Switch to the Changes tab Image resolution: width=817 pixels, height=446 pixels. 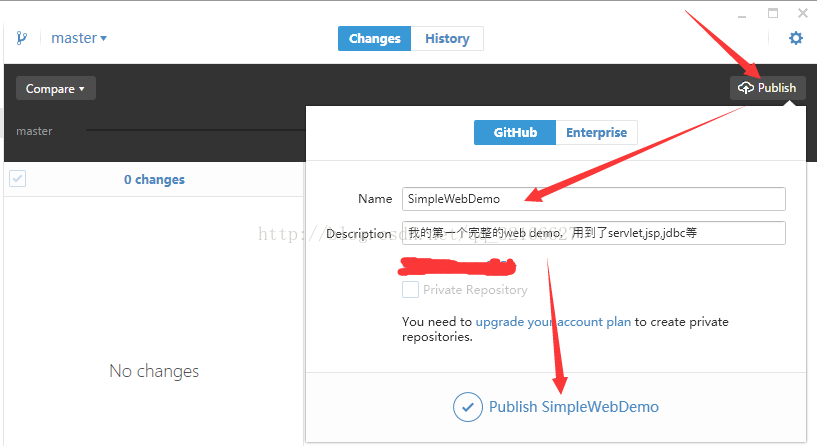click(375, 39)
